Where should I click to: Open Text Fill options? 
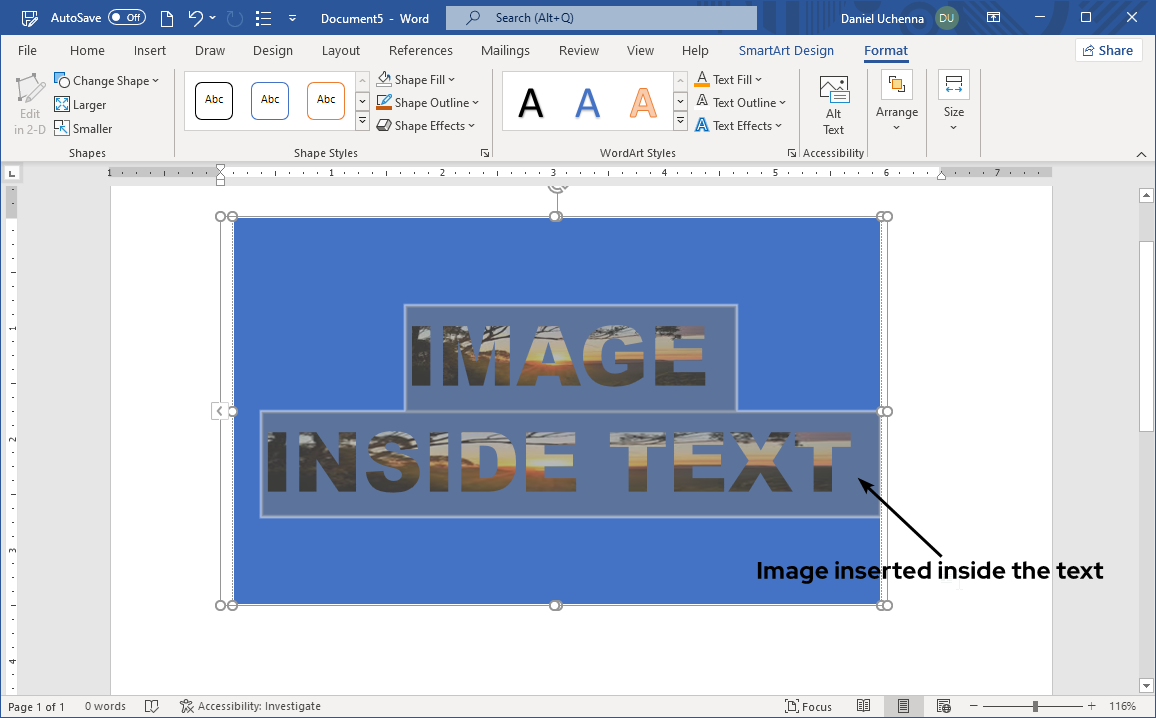coord(729,79)
